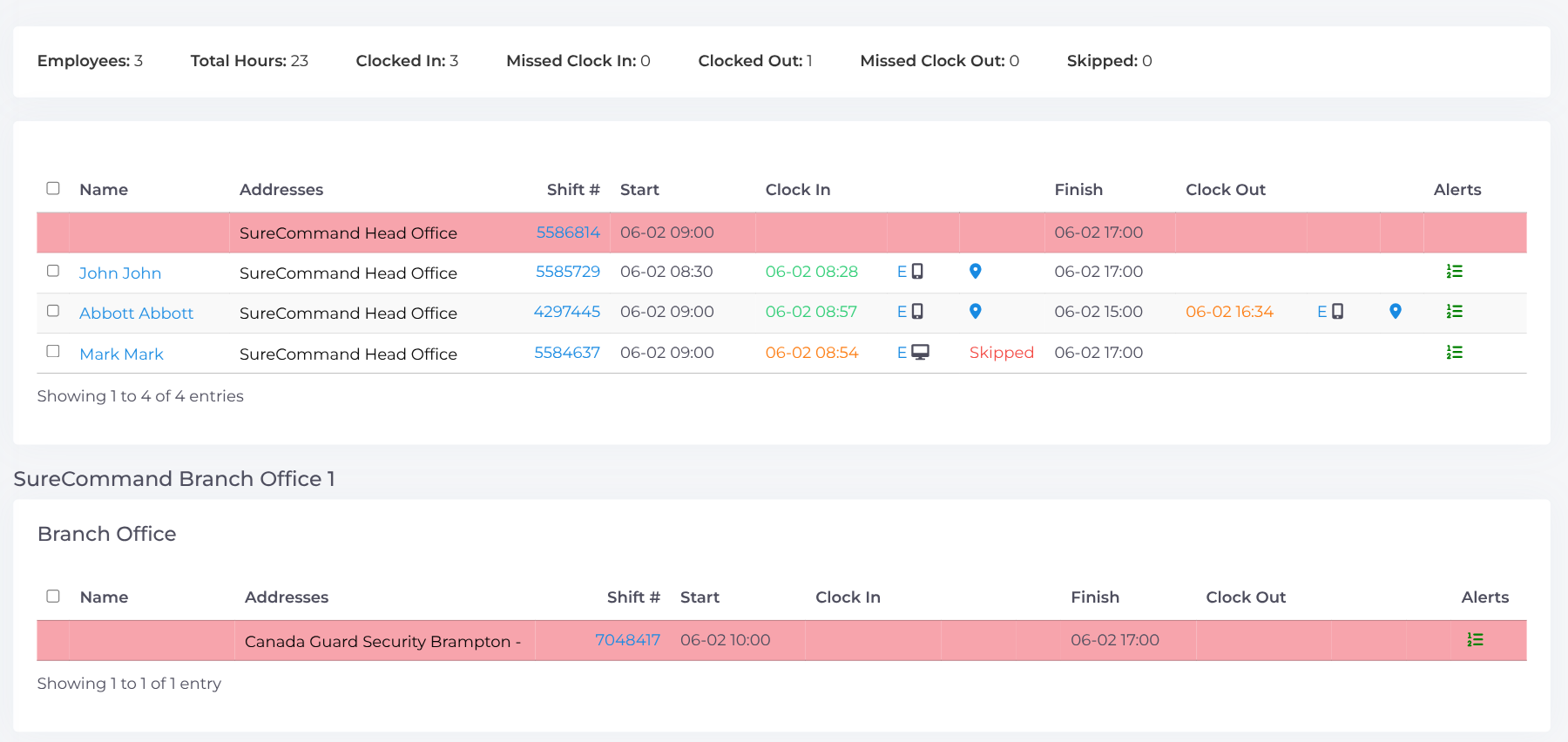Open Mark Mark employee profile link
This screenshot has height=742, width=1568.
pos(121,354)
